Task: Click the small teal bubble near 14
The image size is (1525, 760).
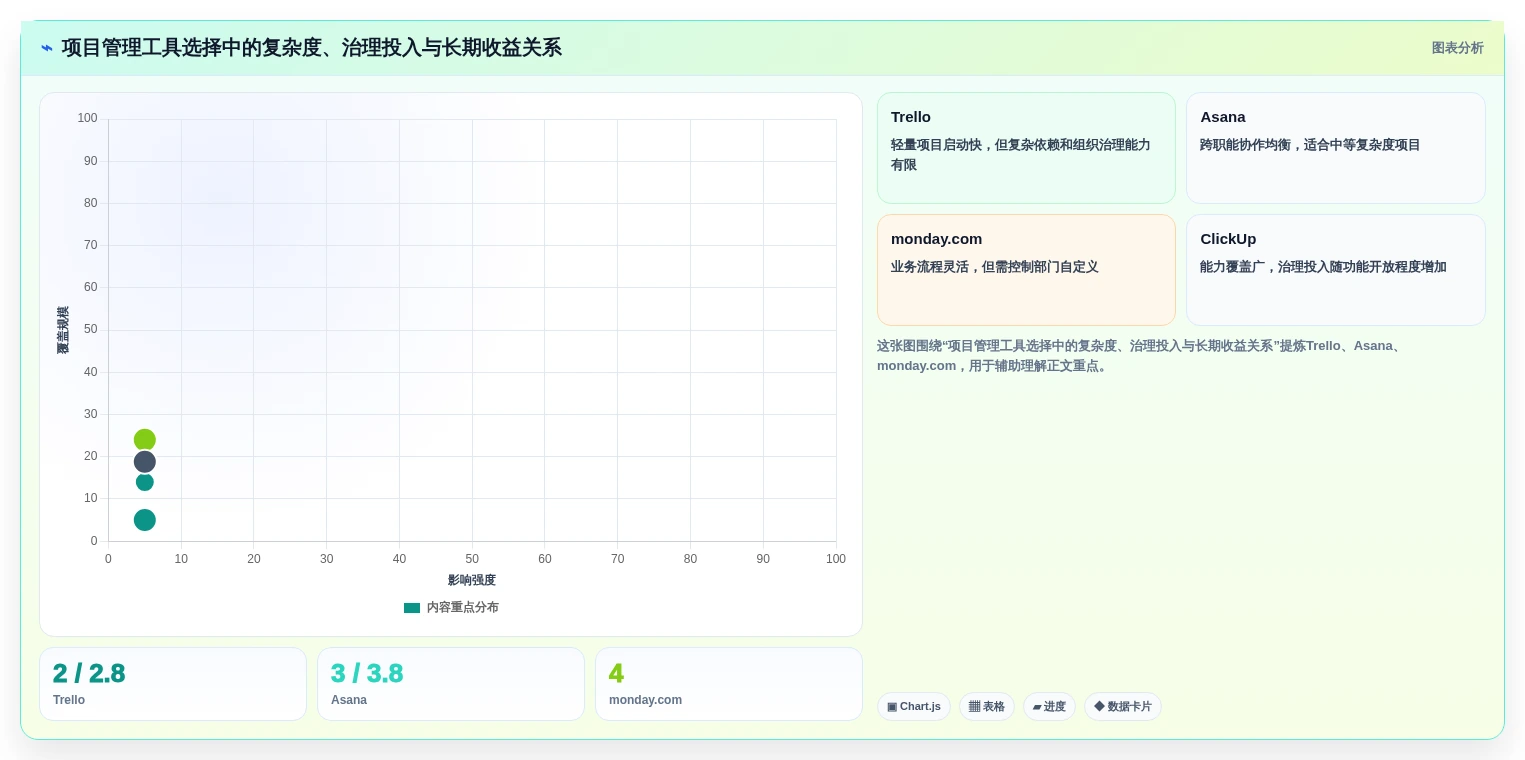Action: [145, 482]
